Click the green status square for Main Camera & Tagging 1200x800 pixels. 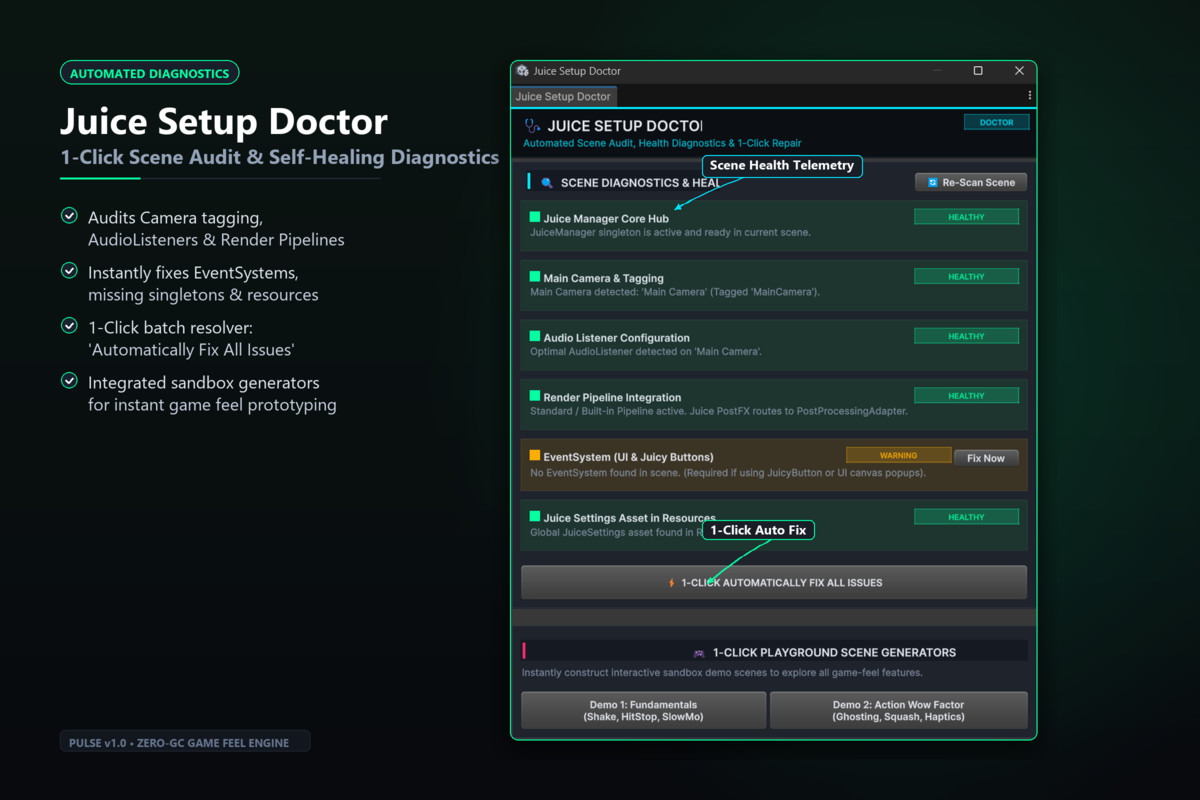click(x=535, y=277)
